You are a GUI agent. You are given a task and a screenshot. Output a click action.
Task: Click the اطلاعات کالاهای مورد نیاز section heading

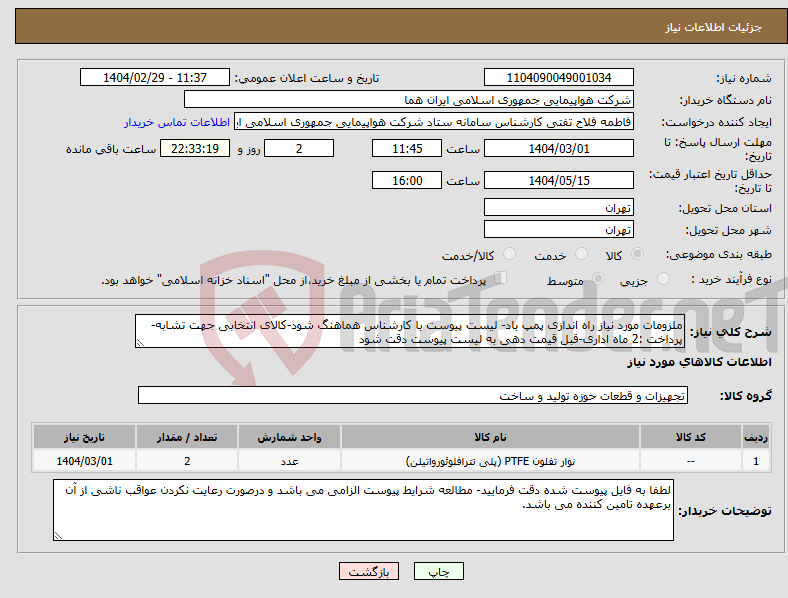tap(699, 362)
